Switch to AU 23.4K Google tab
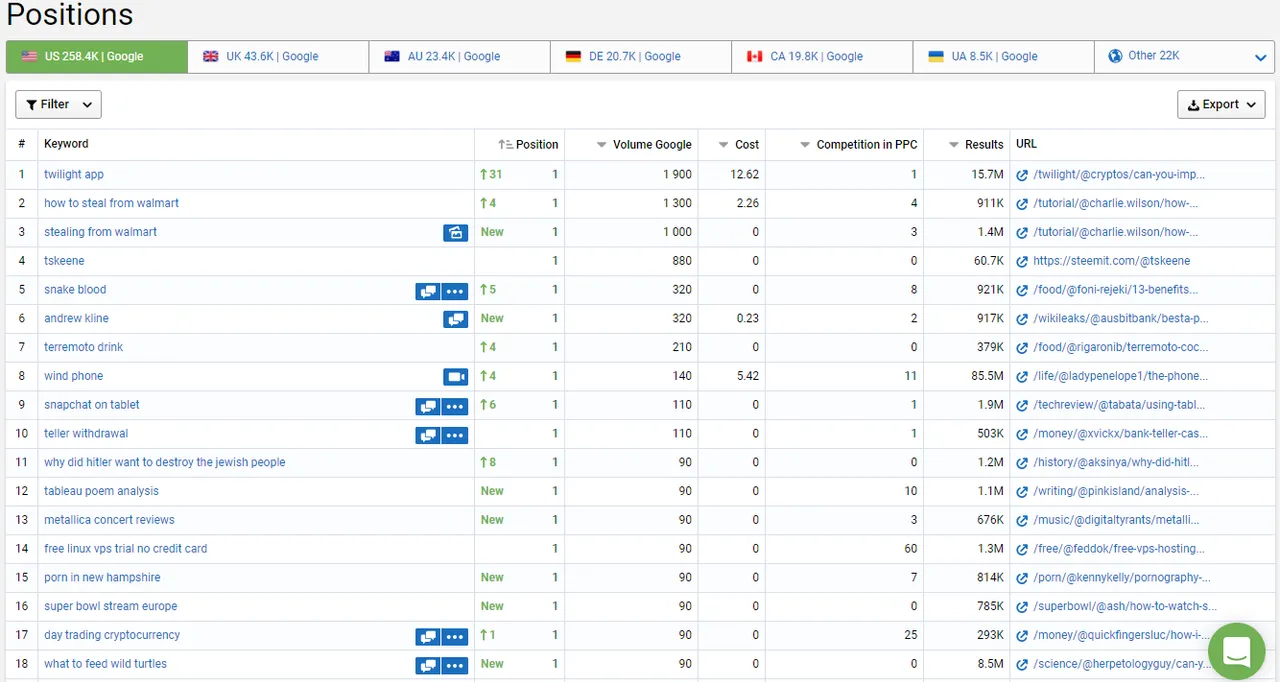 [459, 57]
